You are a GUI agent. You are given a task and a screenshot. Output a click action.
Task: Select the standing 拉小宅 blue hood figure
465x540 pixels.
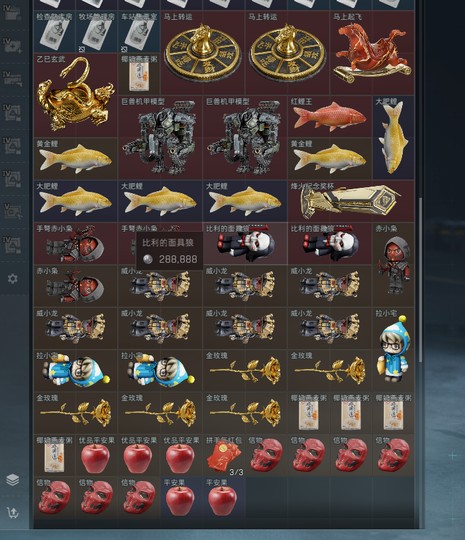(393, 349)
